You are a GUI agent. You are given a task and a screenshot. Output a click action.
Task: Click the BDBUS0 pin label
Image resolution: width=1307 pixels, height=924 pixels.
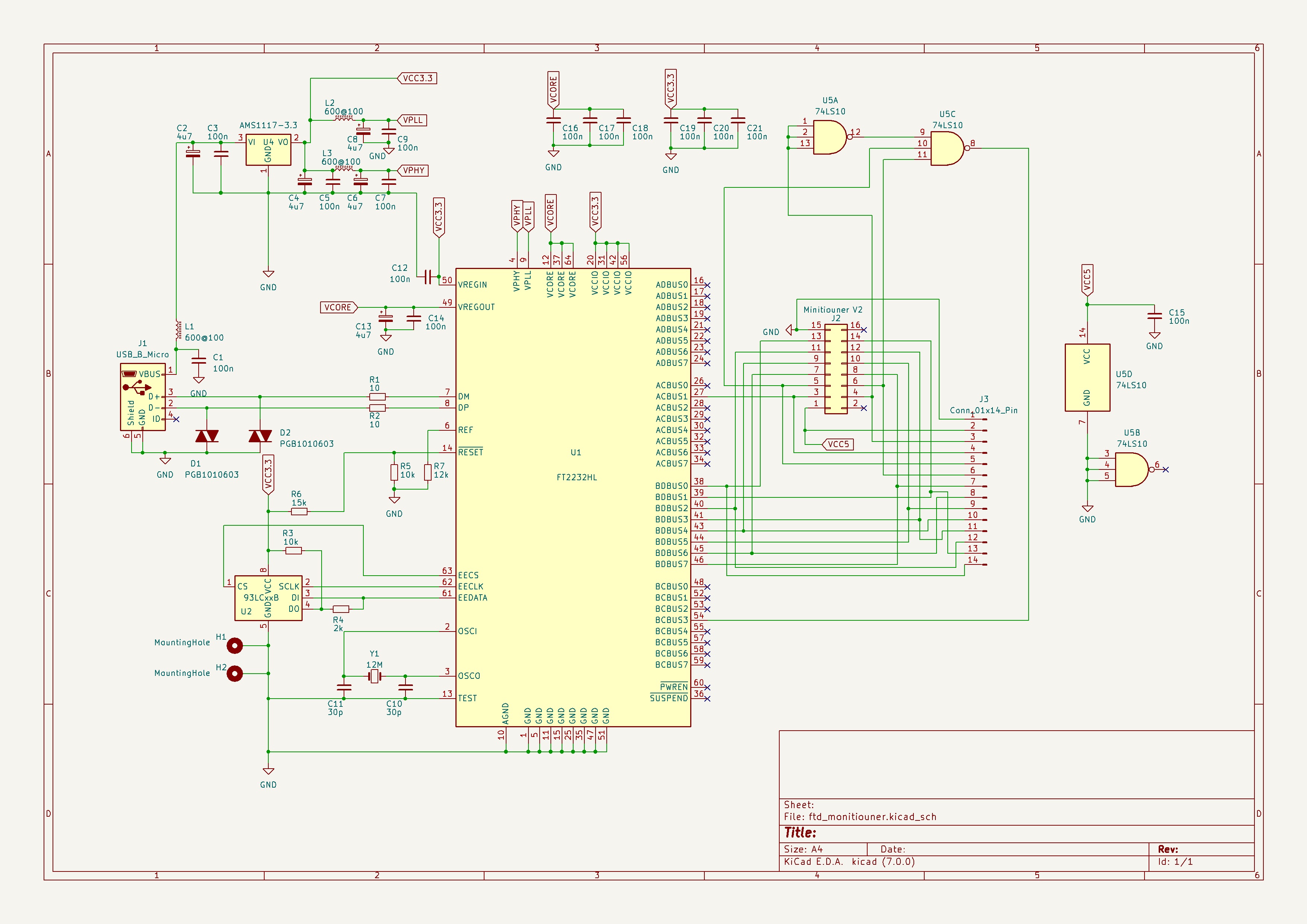coord(672,486)
